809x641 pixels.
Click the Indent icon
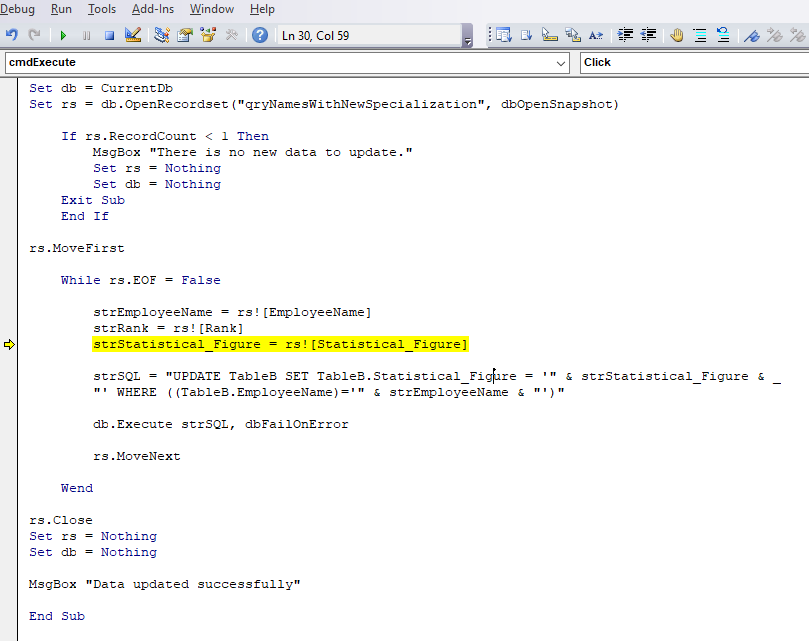click(x=625, y=35)
